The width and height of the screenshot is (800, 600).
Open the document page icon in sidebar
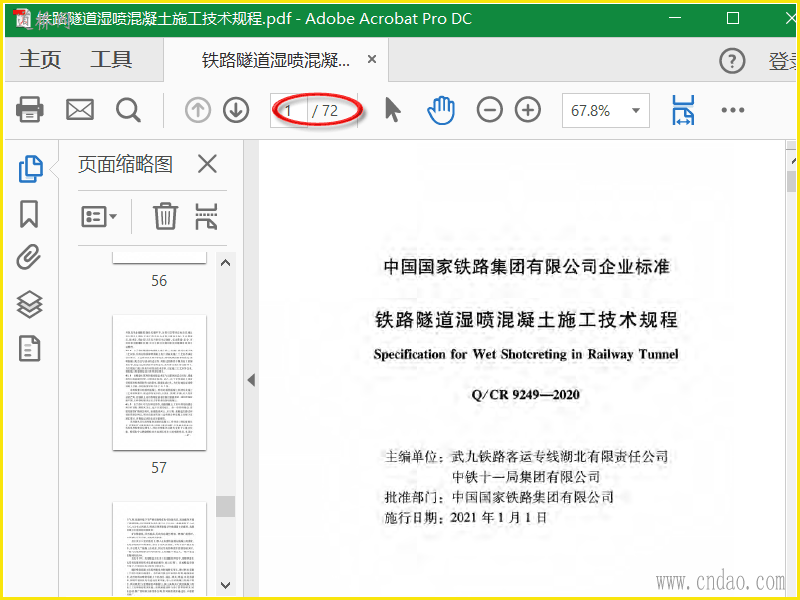point(30,349)
